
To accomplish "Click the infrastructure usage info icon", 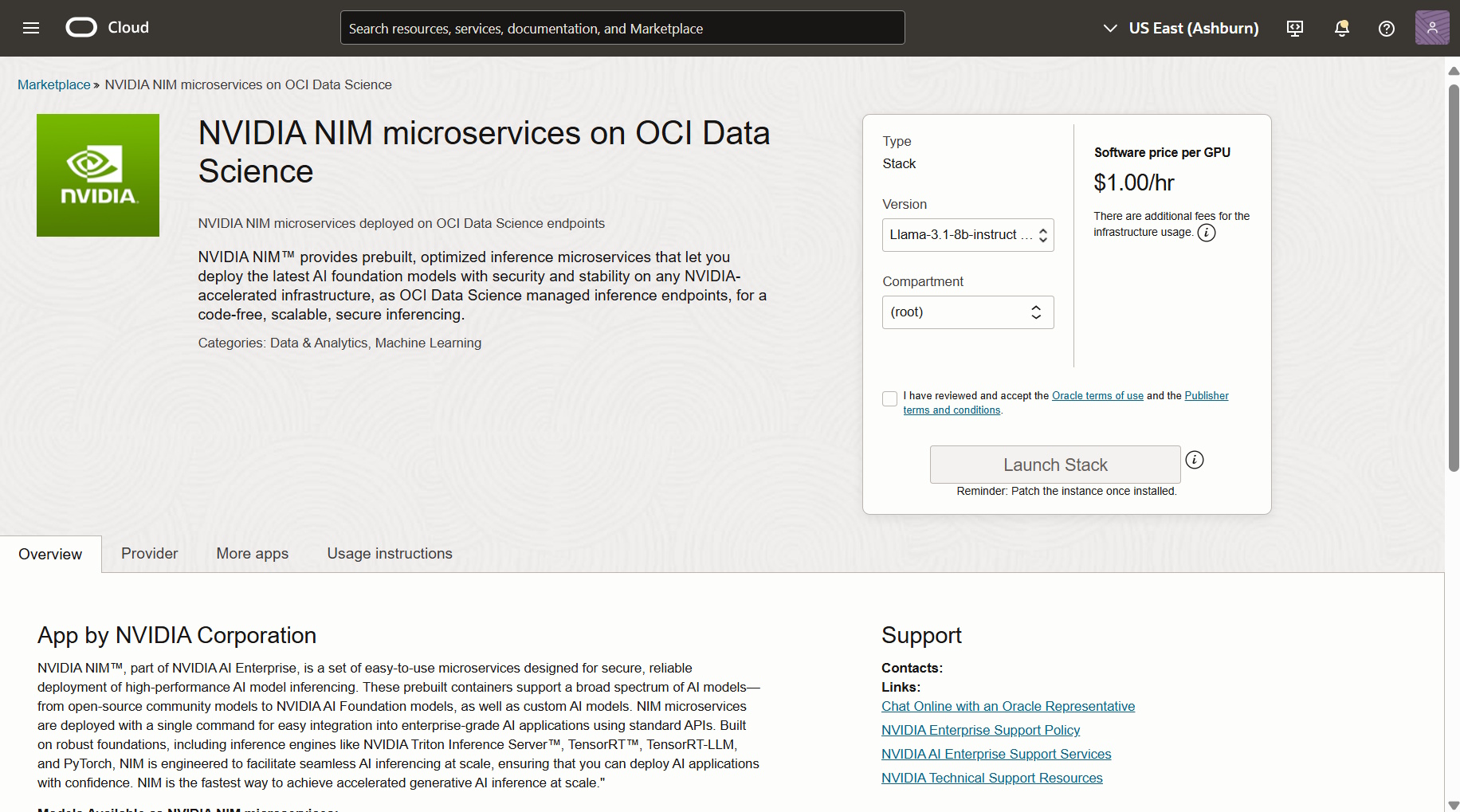I will pos(1207,233).
